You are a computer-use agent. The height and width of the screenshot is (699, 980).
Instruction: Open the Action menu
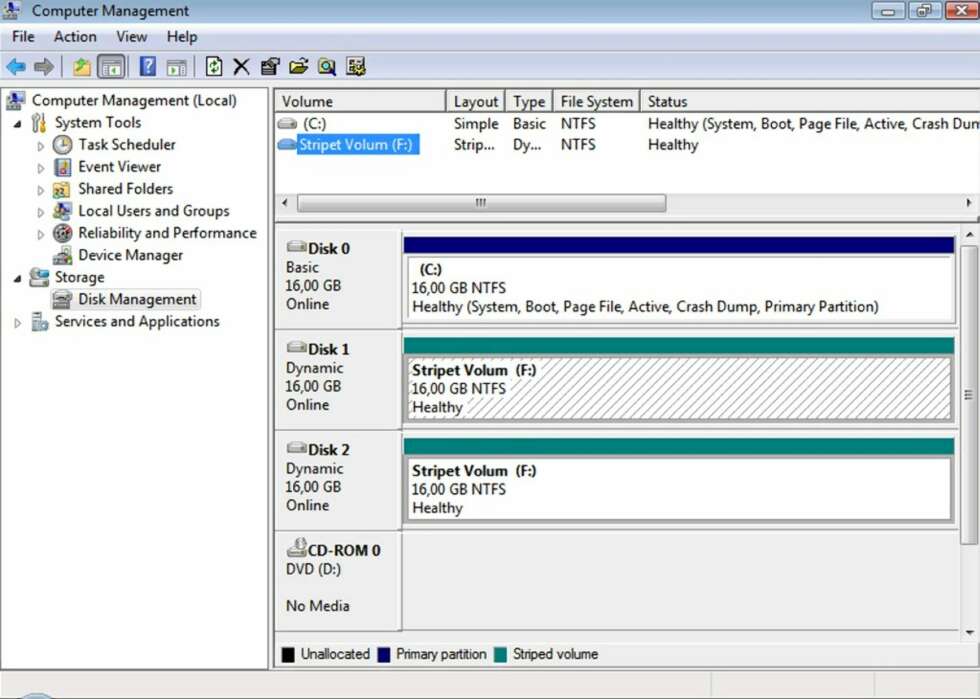pyautogui.click(x=75, y=37)
